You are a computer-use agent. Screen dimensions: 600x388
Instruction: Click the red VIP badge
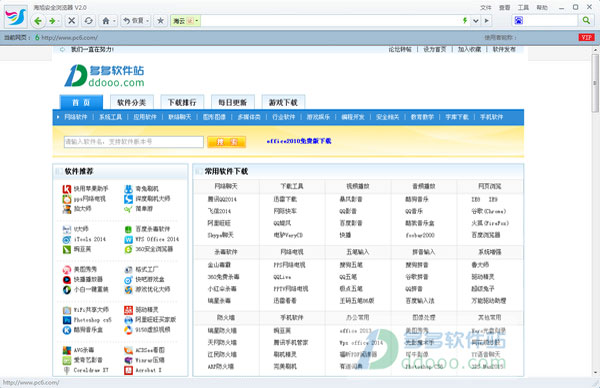point(586,37)
